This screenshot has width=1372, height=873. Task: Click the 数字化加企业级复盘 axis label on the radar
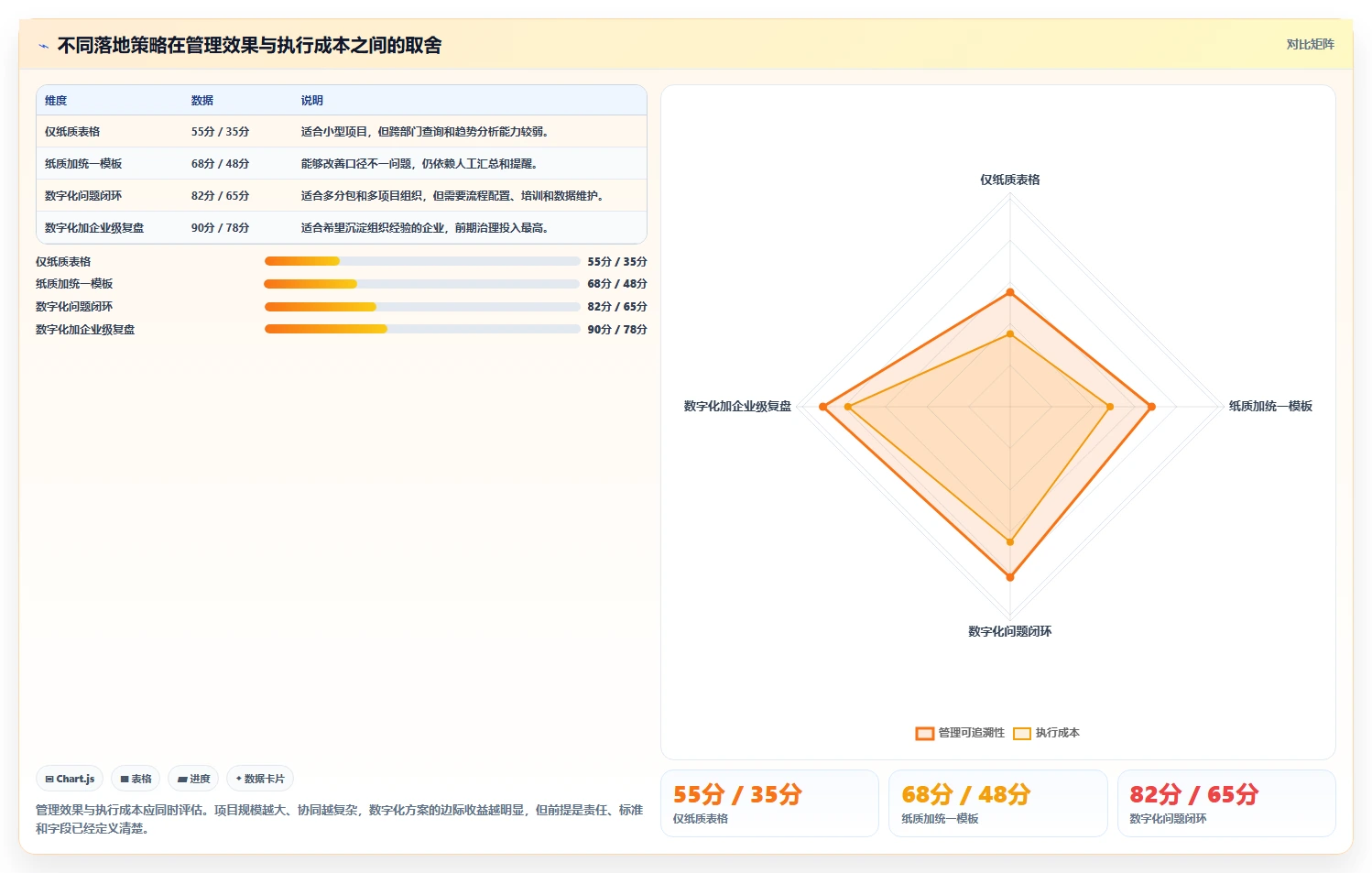[x=737, y=406]
